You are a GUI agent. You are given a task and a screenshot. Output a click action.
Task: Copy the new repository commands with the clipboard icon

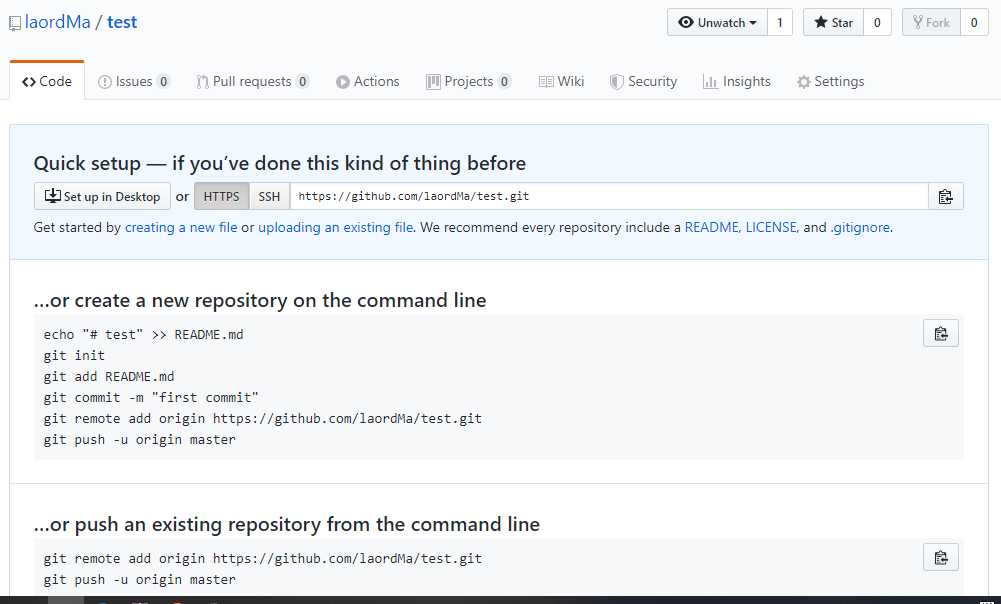click(940, 333)
